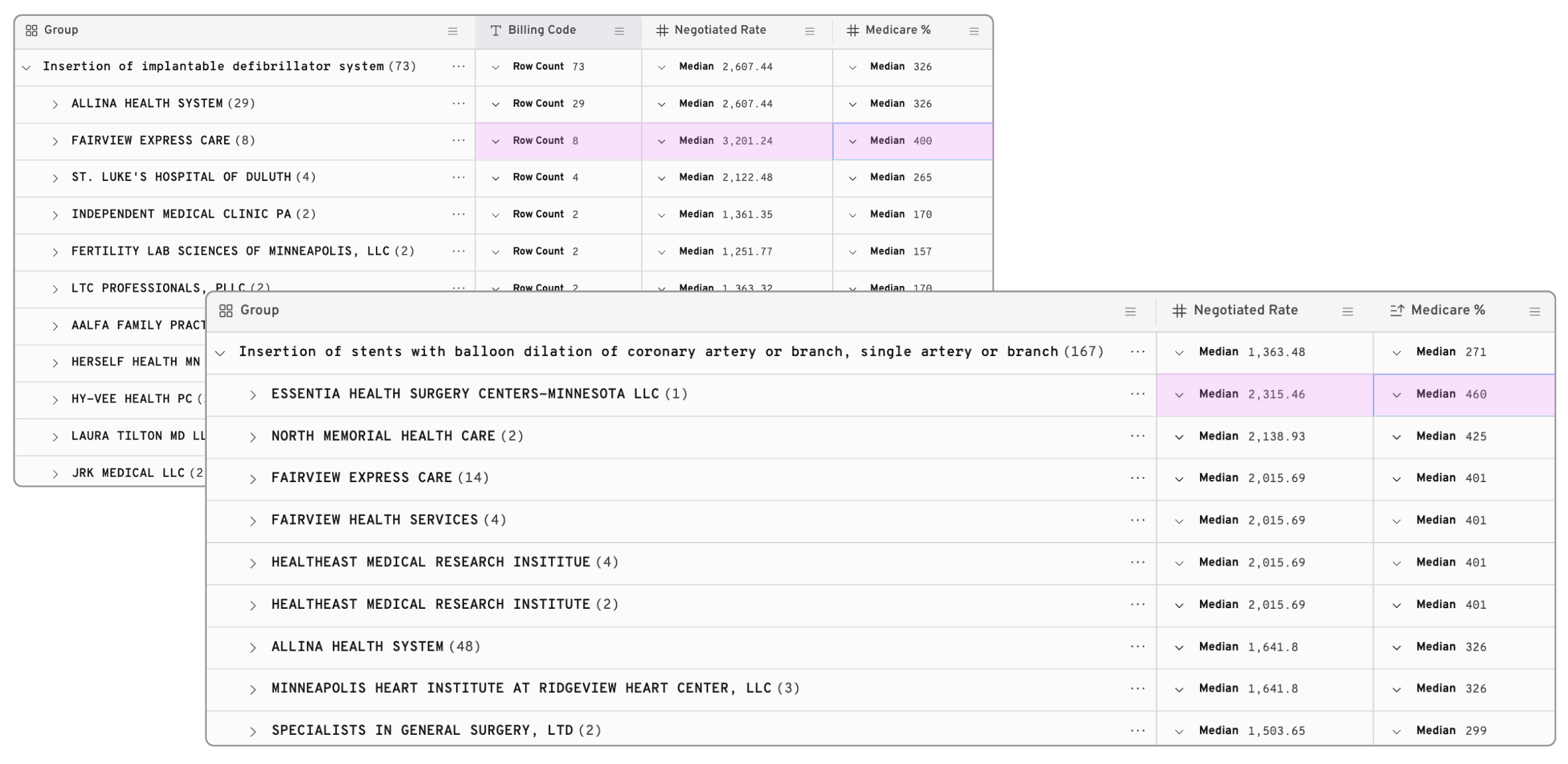Open Median dropdown for Medicare 460 cell
The image size is (1568, 764).
[1396, 395]
